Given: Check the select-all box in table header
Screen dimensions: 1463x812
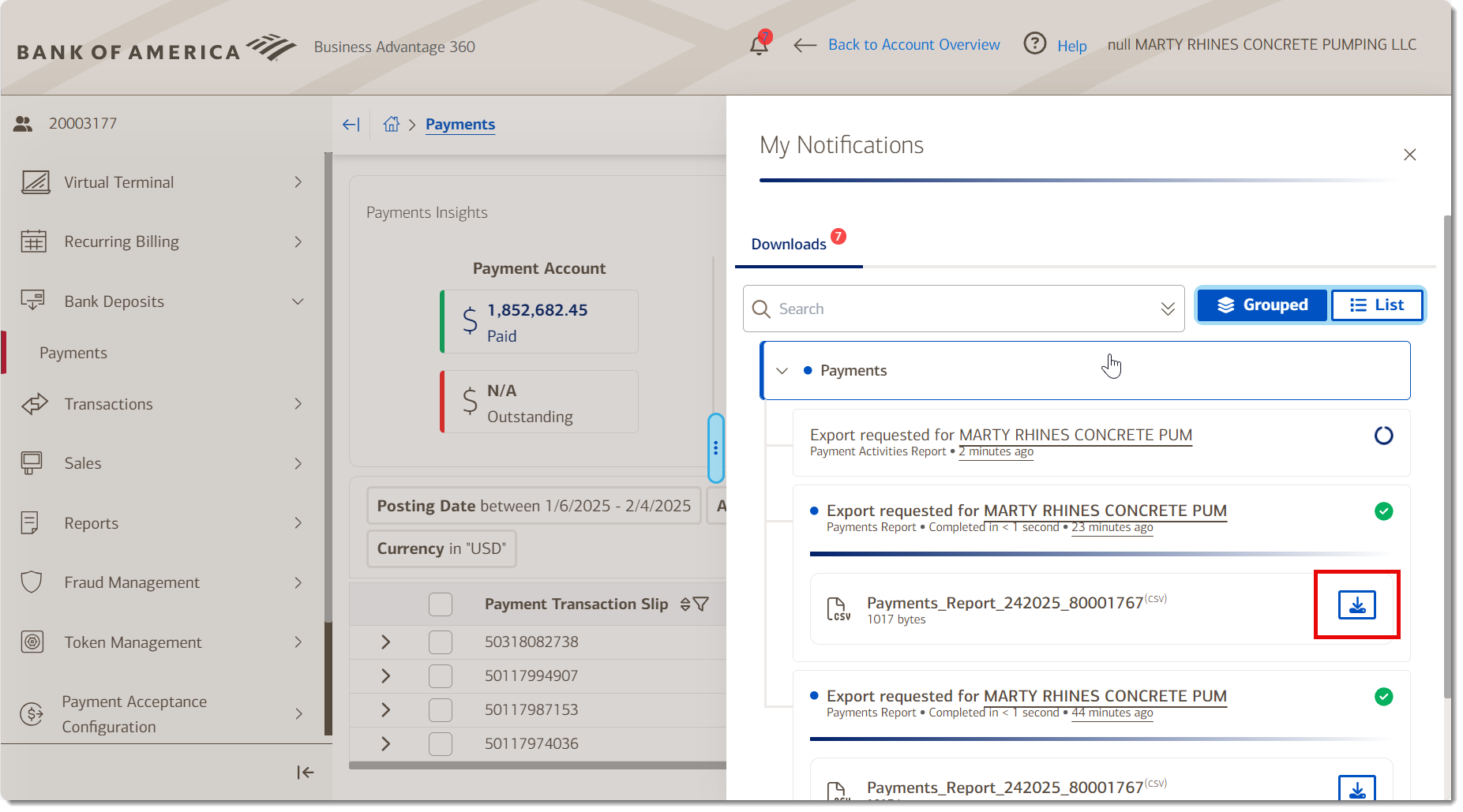Looking at the screenshot, I should [441, 604].
